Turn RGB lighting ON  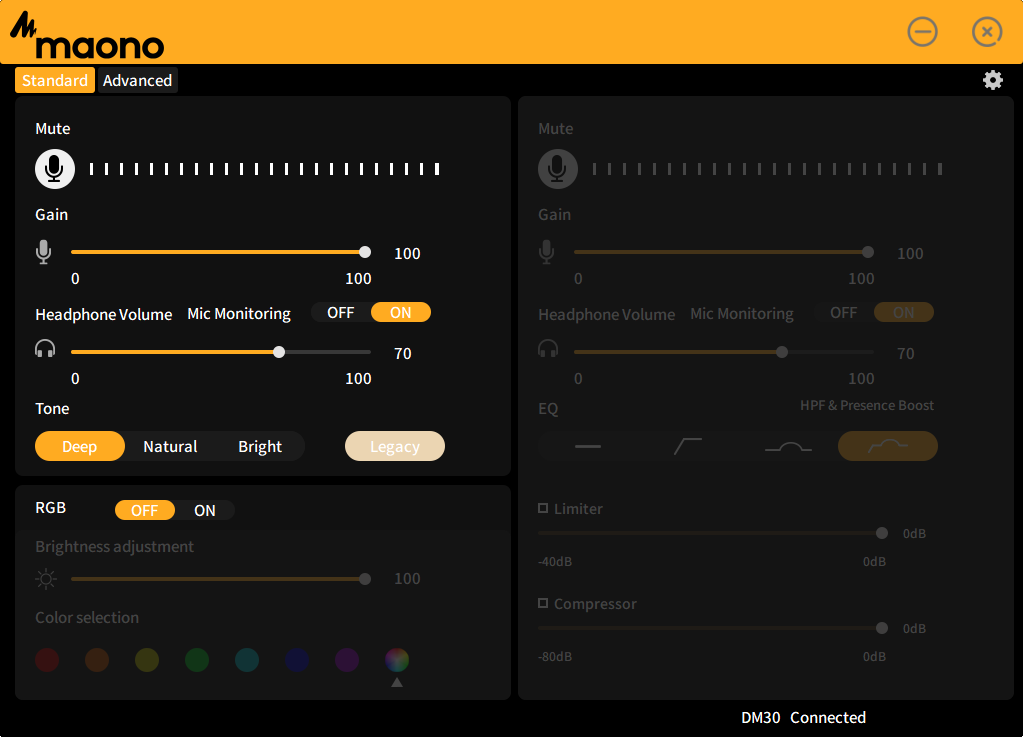(204, 510)
